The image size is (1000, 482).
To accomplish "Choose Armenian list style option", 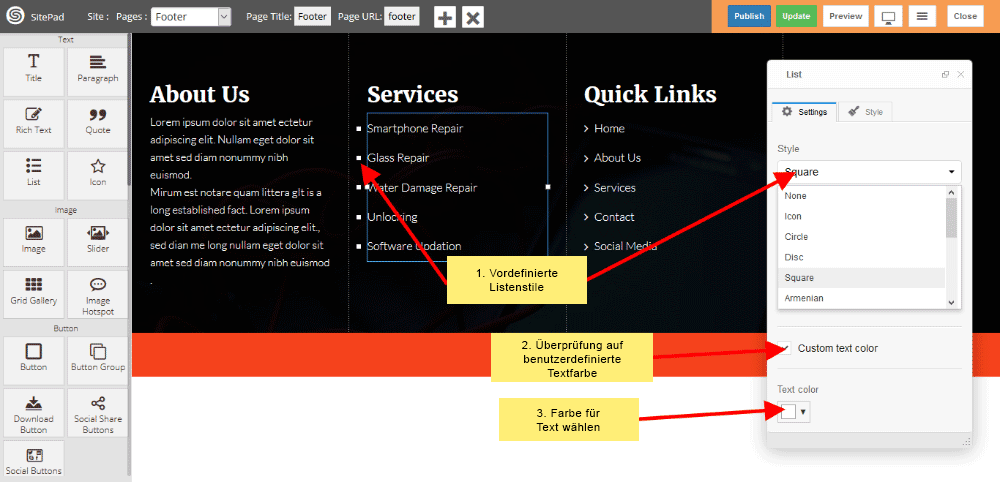I will [x=861, y=298].
